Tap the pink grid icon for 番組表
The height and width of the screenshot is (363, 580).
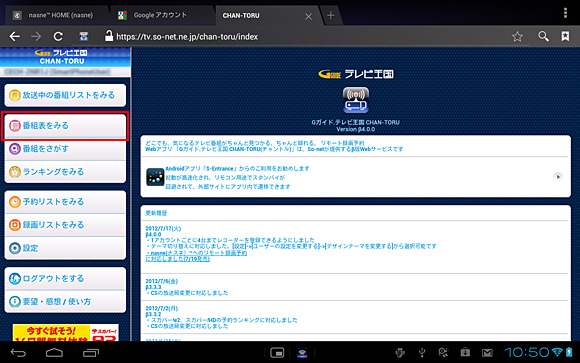(x=14, y=126)
